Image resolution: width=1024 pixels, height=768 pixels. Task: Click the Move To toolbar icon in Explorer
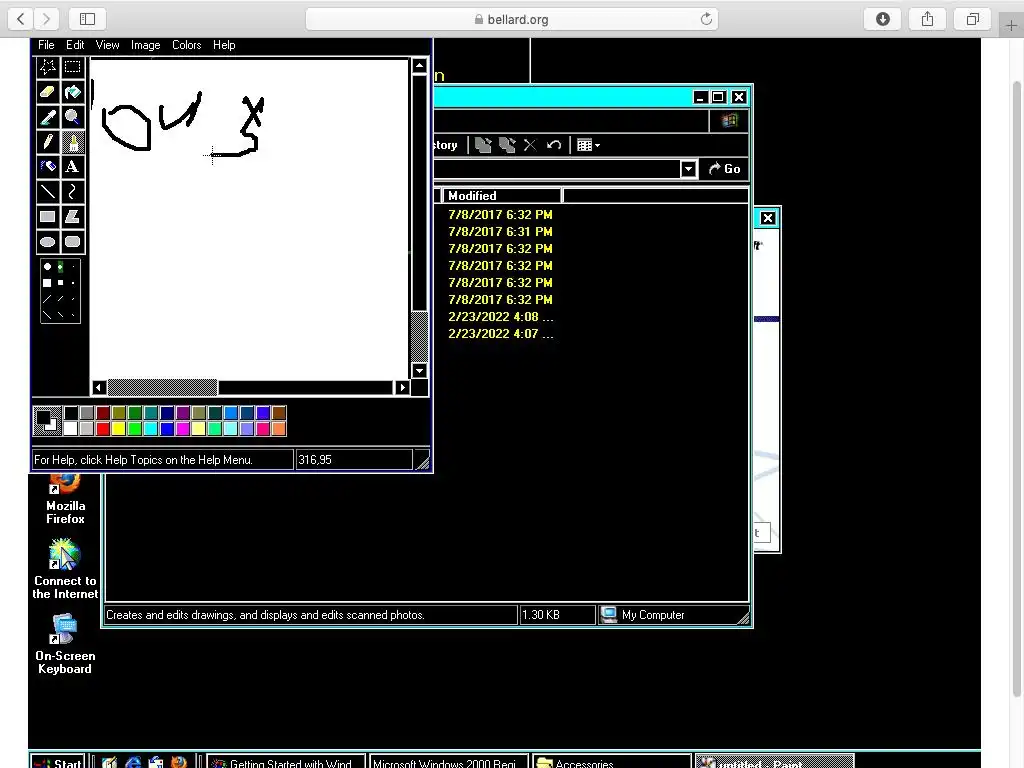[483, 145]
